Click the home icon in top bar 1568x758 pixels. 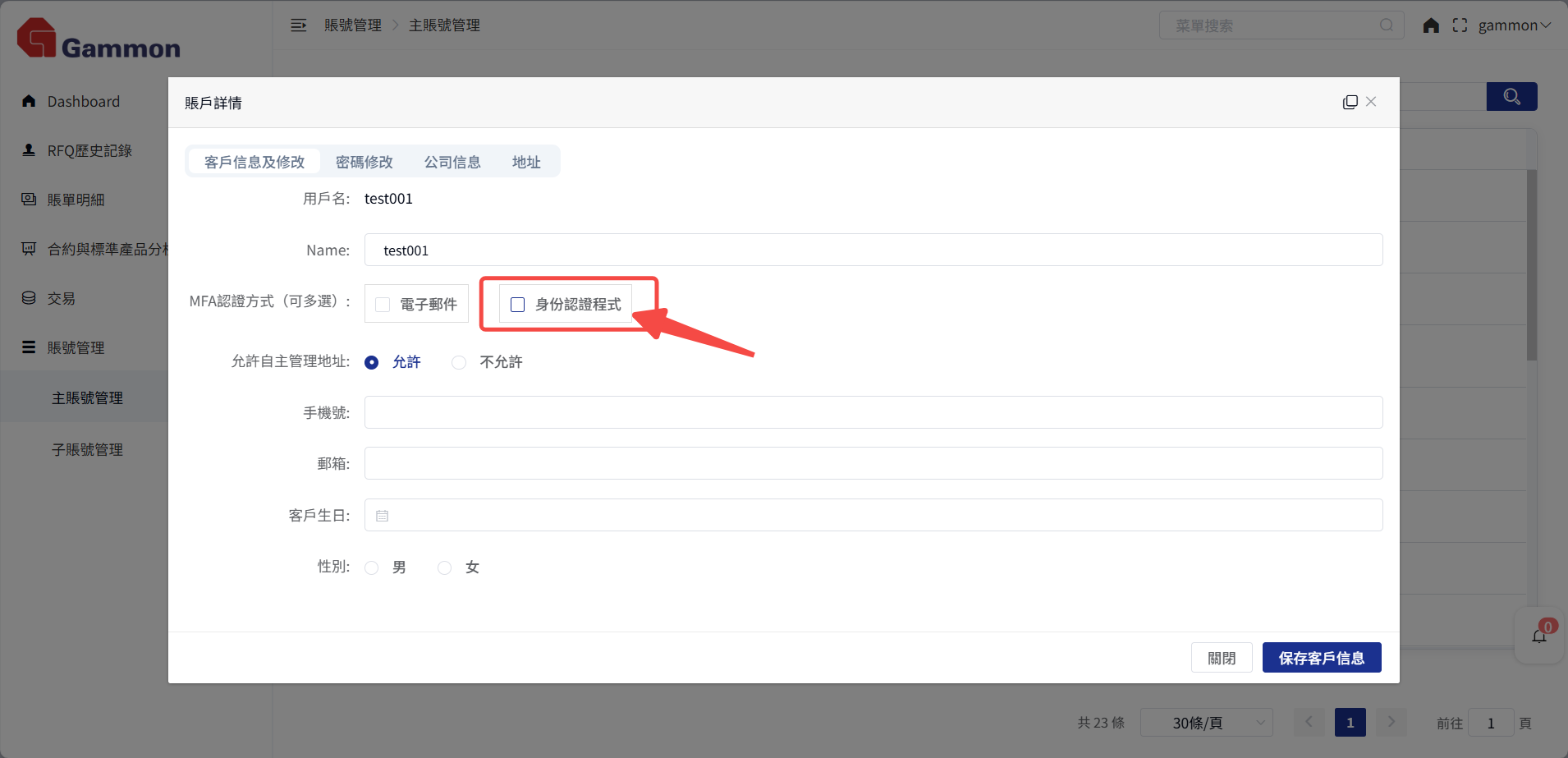point(1431,25)
